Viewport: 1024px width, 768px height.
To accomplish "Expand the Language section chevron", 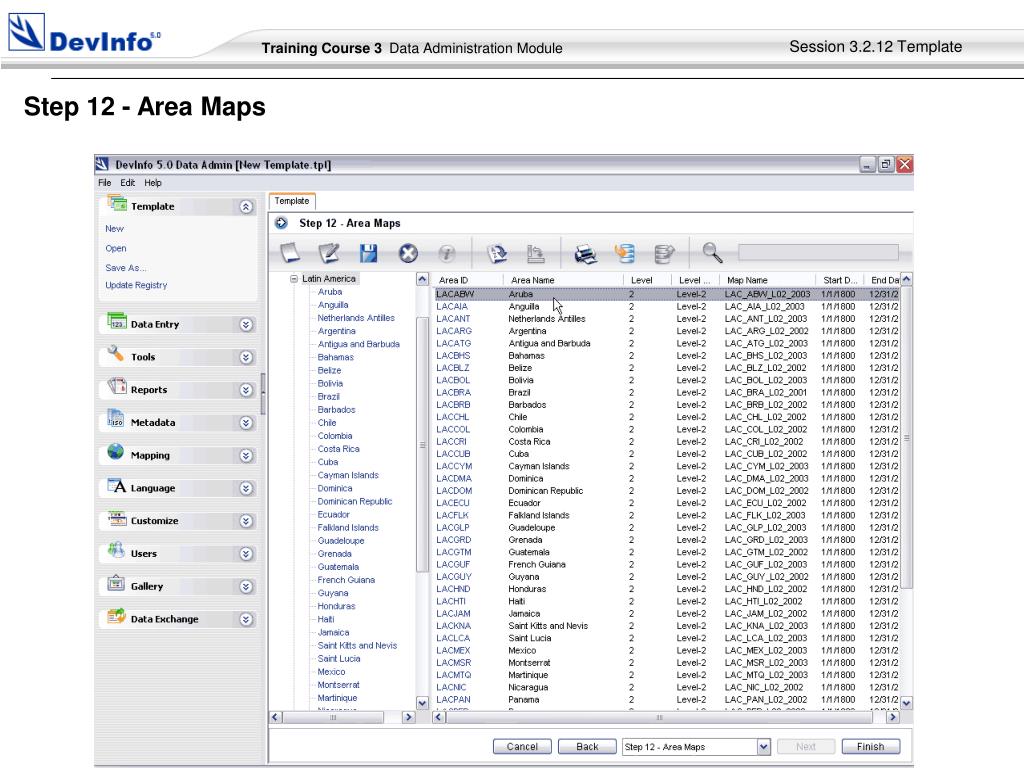I will pyautogui.click(x=246, y=488).
